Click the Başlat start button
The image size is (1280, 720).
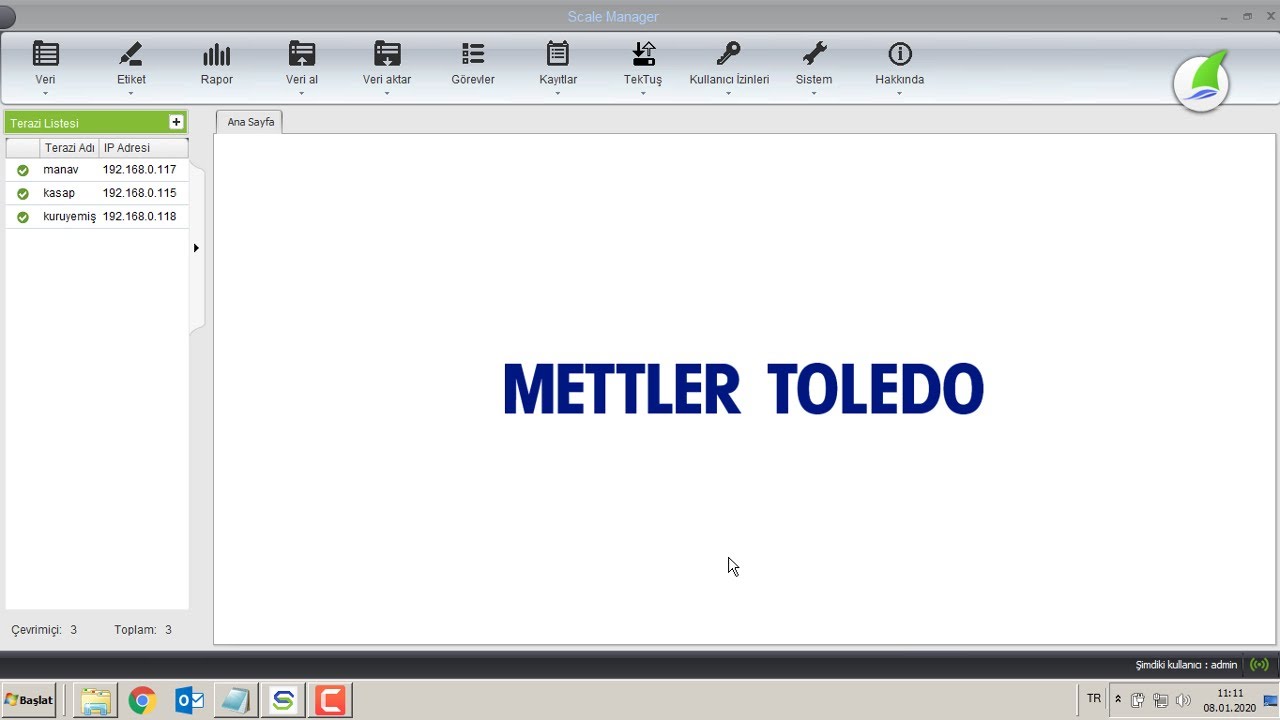tap(29, 701)
